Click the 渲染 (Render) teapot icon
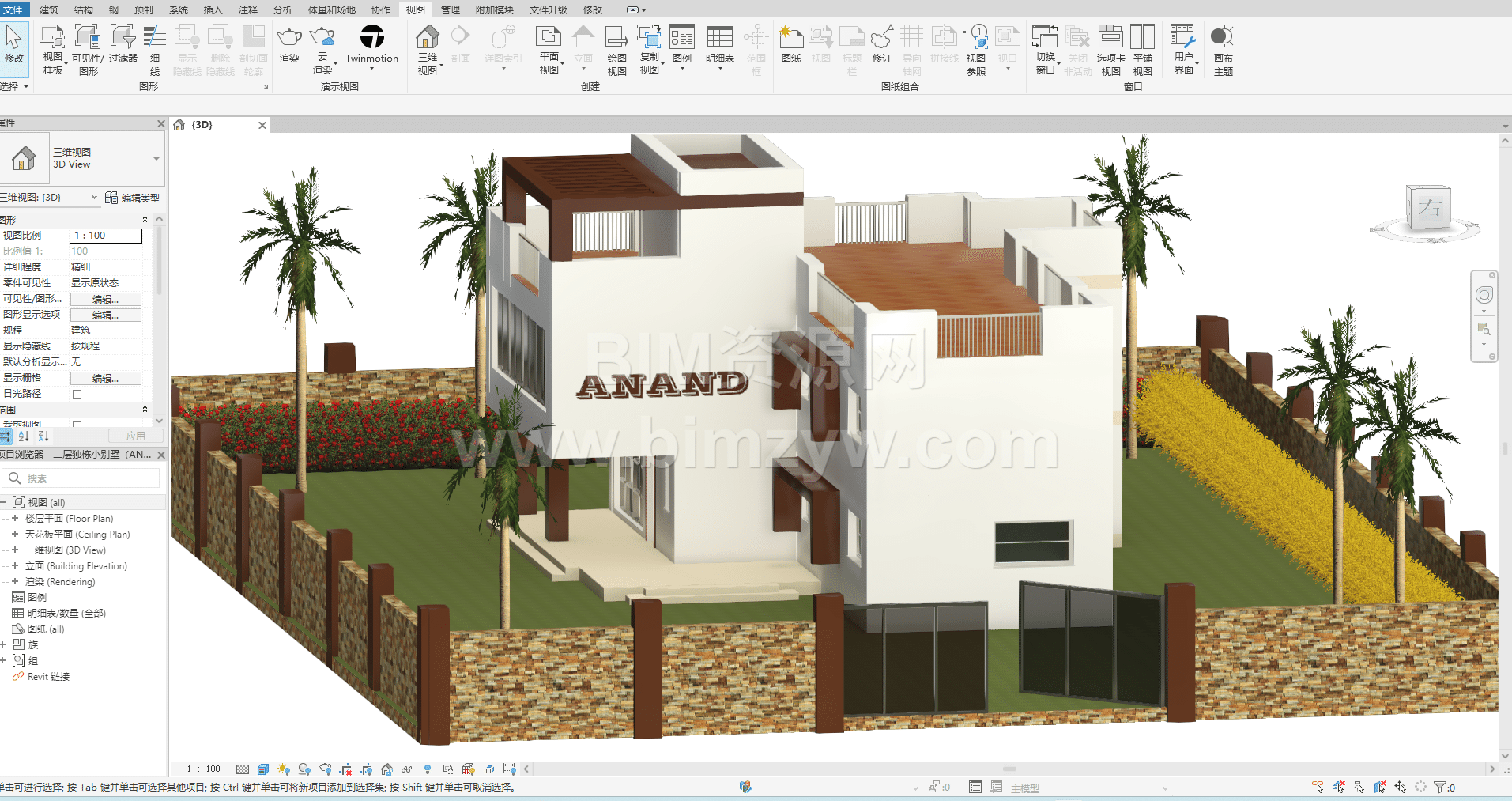1512x801 pixels. pyautogui.click(x=289, y=38)
